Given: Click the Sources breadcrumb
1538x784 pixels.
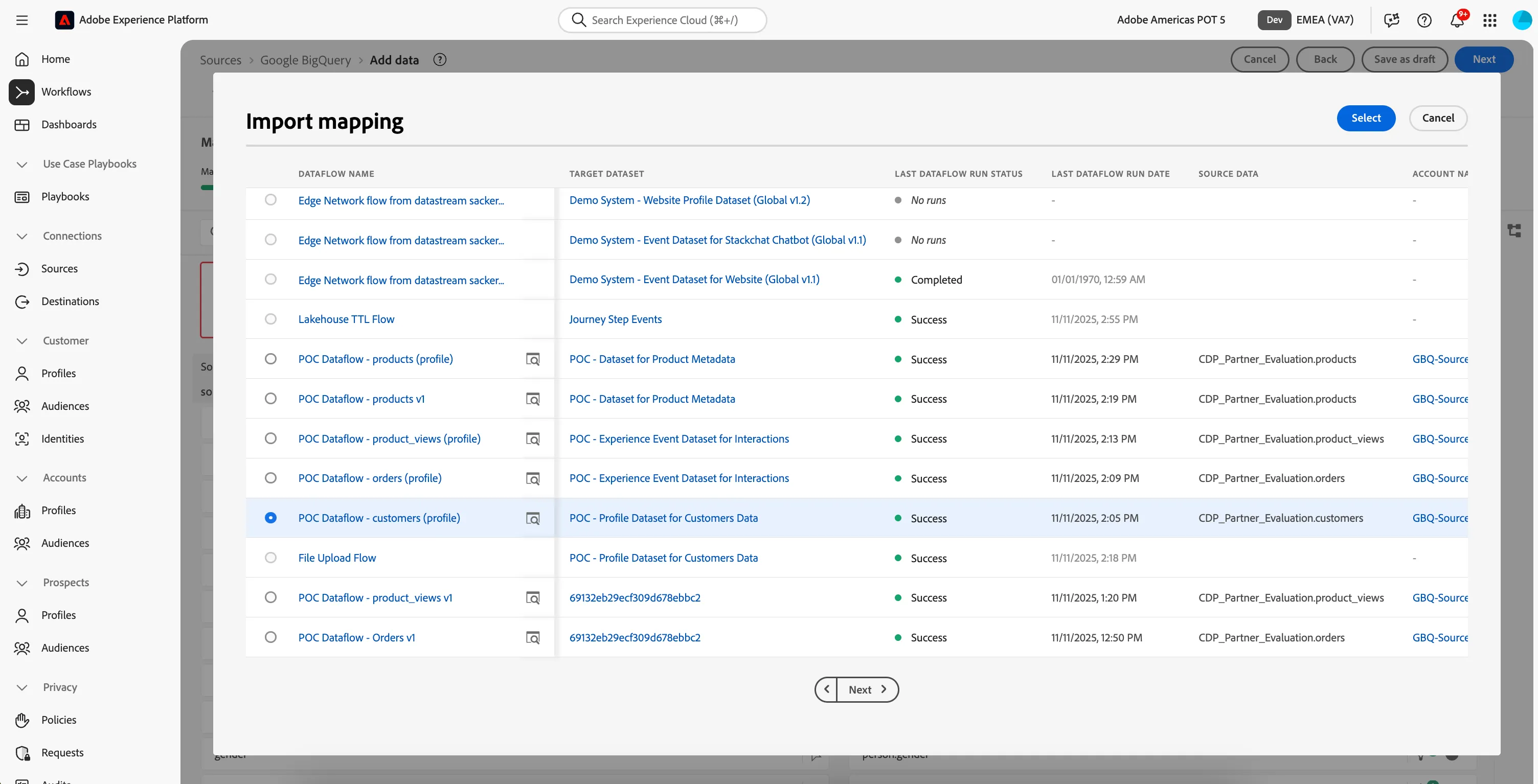Looking at the screenshot, I should [221, 60].
